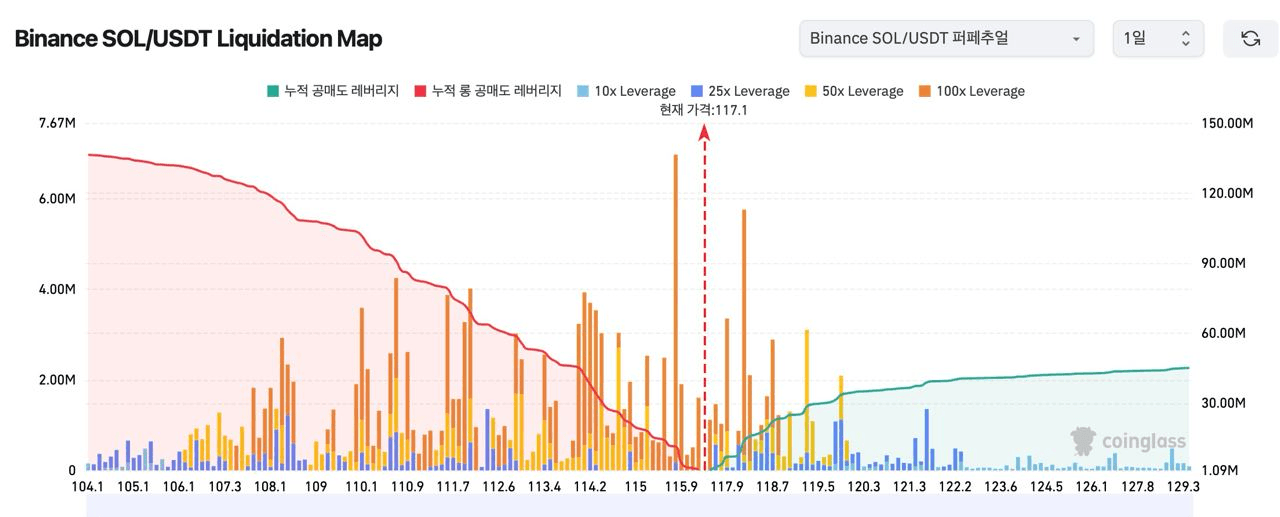1280x517 pixels.
Task: Click the refresh chart icon button
Action: [1250, 39]
